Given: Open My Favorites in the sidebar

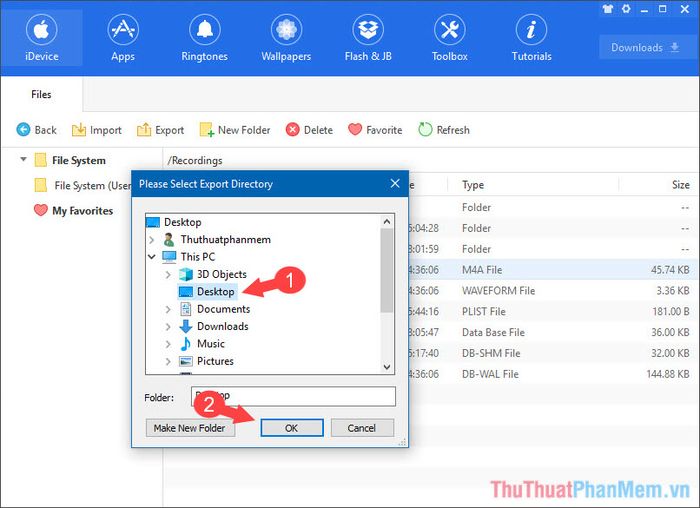Looking at the screenshot, I should point(74,210).
